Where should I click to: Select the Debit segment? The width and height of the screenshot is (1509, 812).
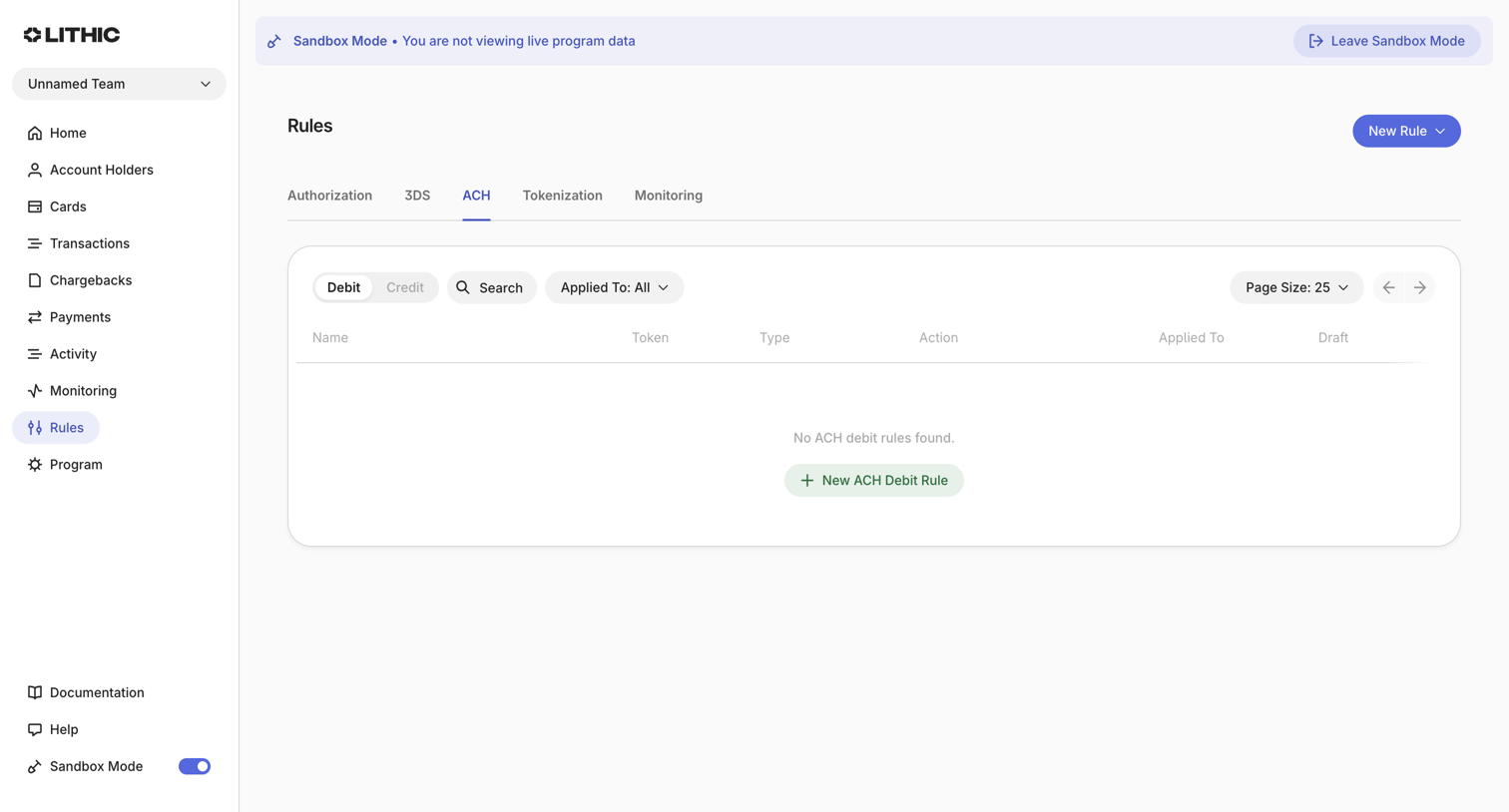click(343, 287)
